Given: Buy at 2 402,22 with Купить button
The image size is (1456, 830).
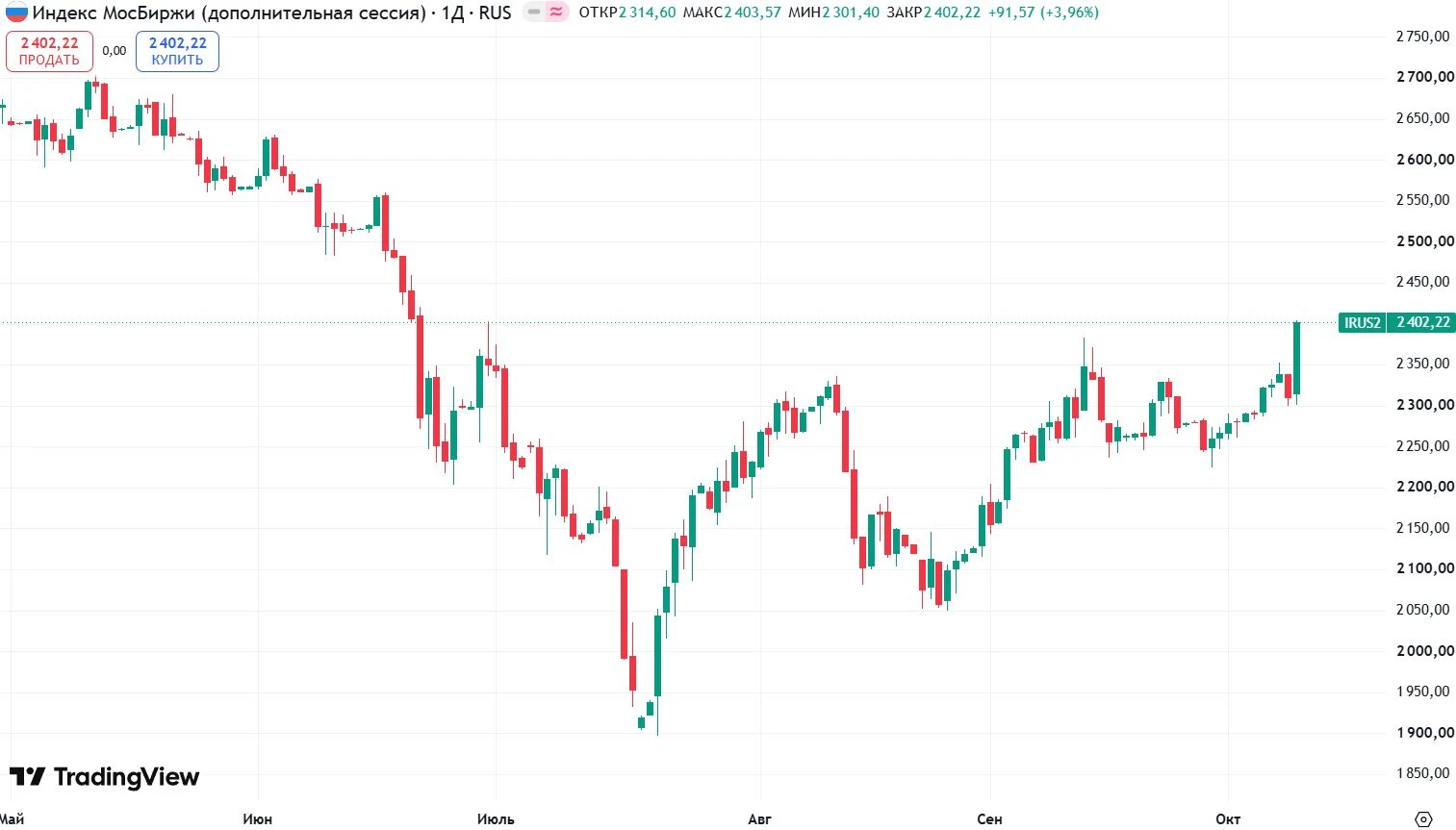Looking at the screenshot, I should point(177,51).
